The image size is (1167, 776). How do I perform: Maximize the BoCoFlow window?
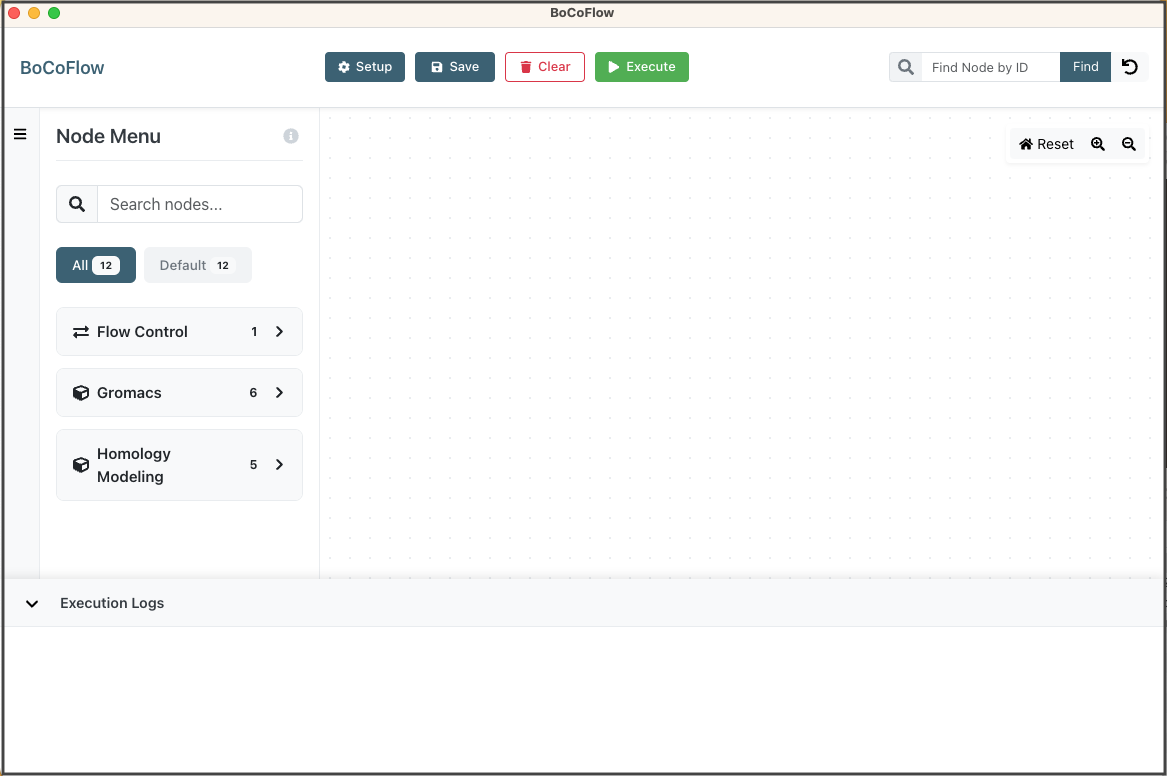pos(54,13)
